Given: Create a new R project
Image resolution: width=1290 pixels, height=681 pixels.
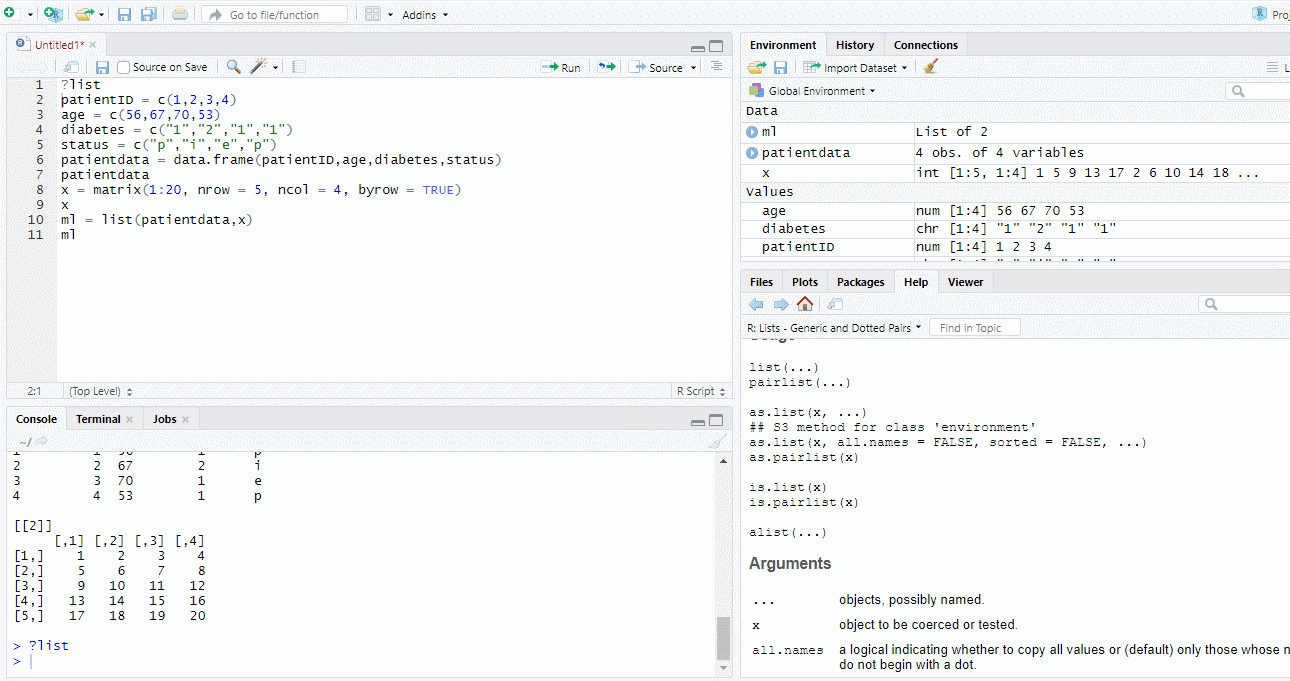Looking at the screenshot, I should point(51,14).
